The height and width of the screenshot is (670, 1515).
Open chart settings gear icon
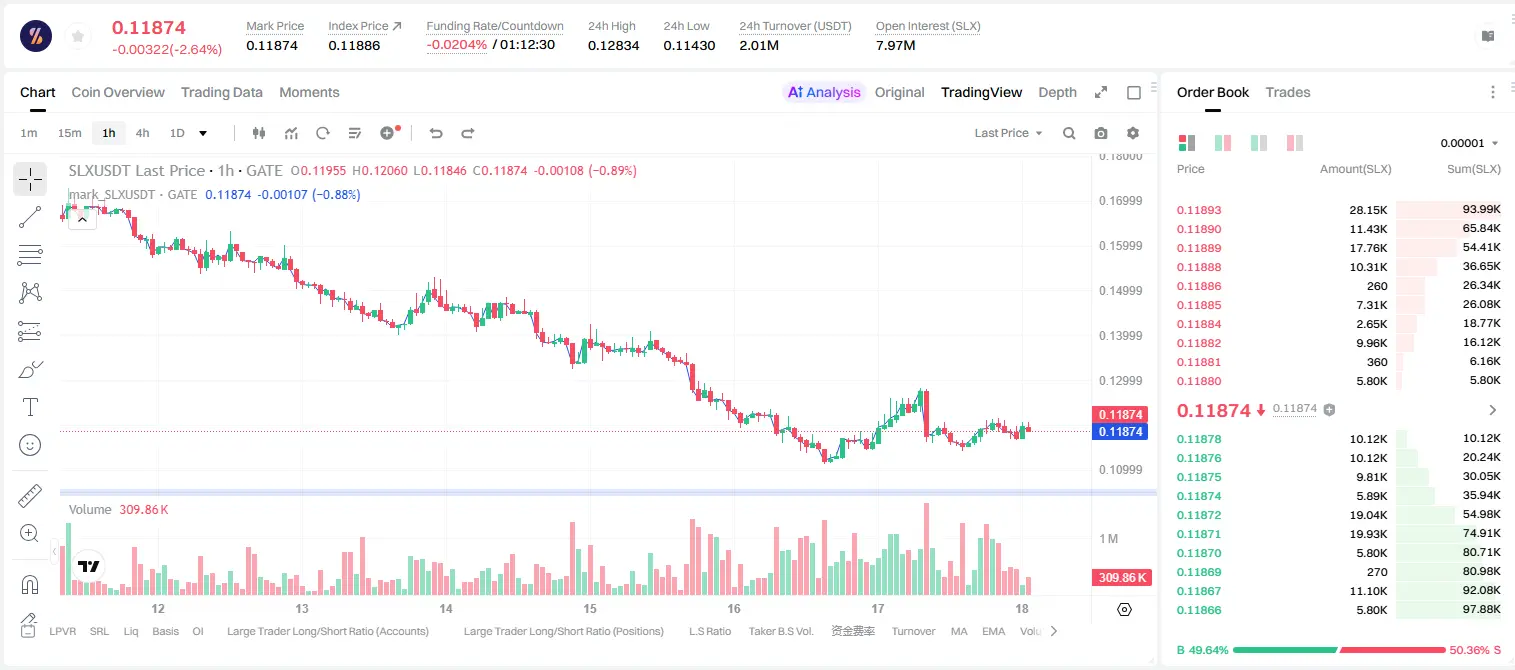click(x=1133, y=133)
